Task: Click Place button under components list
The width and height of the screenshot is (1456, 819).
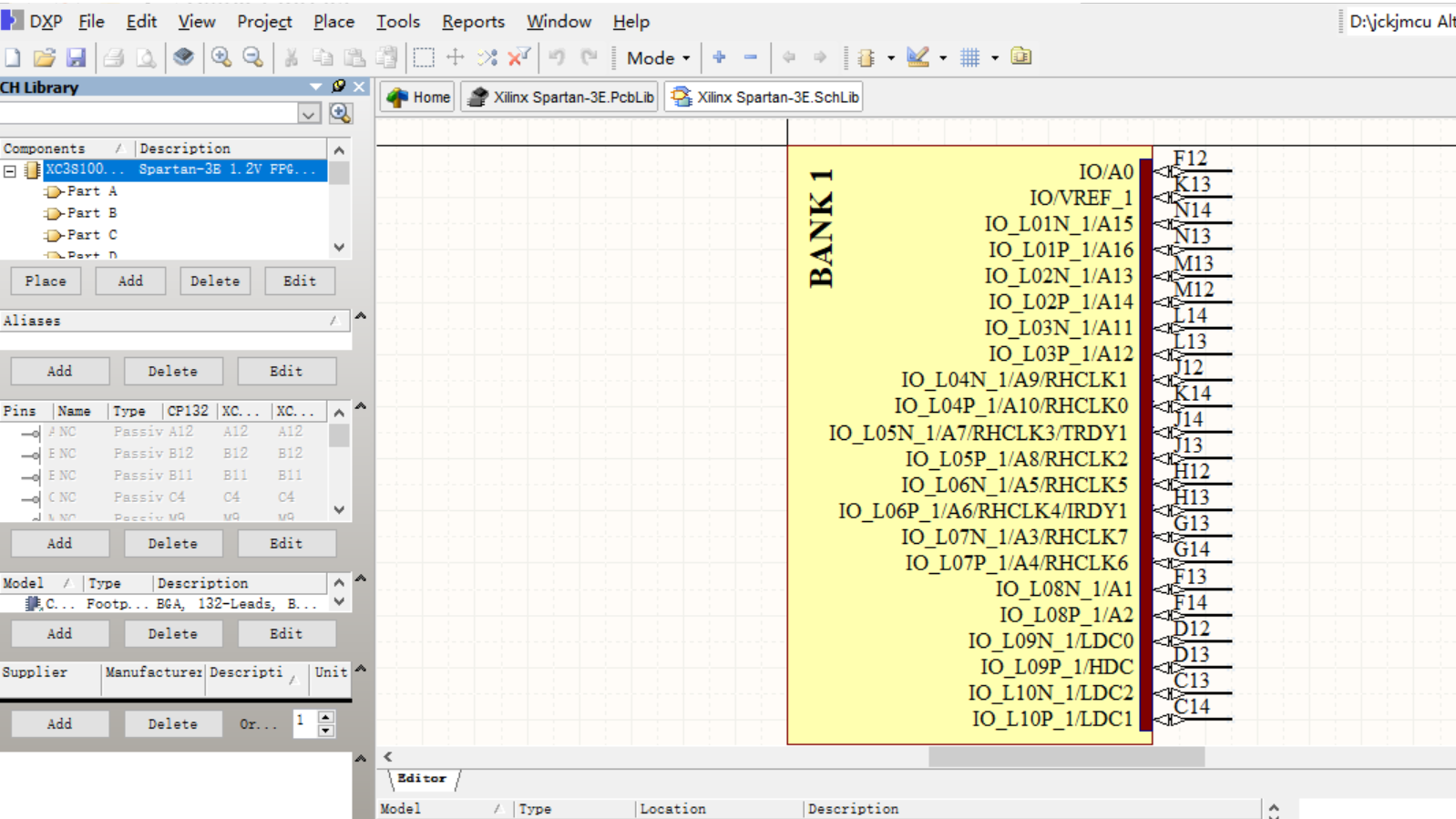Action: (46, 281)
